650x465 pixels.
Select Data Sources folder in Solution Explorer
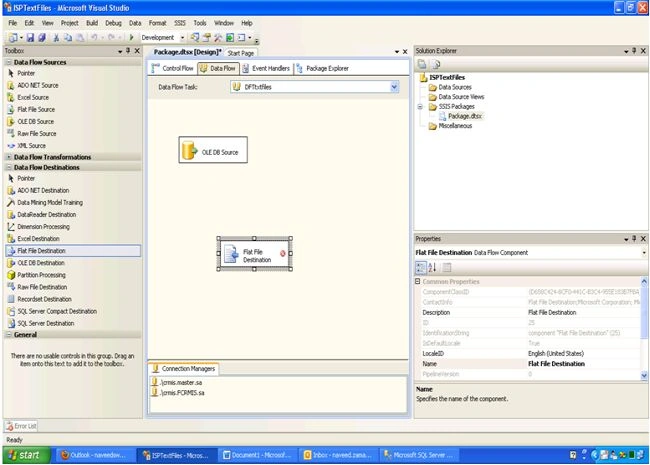451,87
